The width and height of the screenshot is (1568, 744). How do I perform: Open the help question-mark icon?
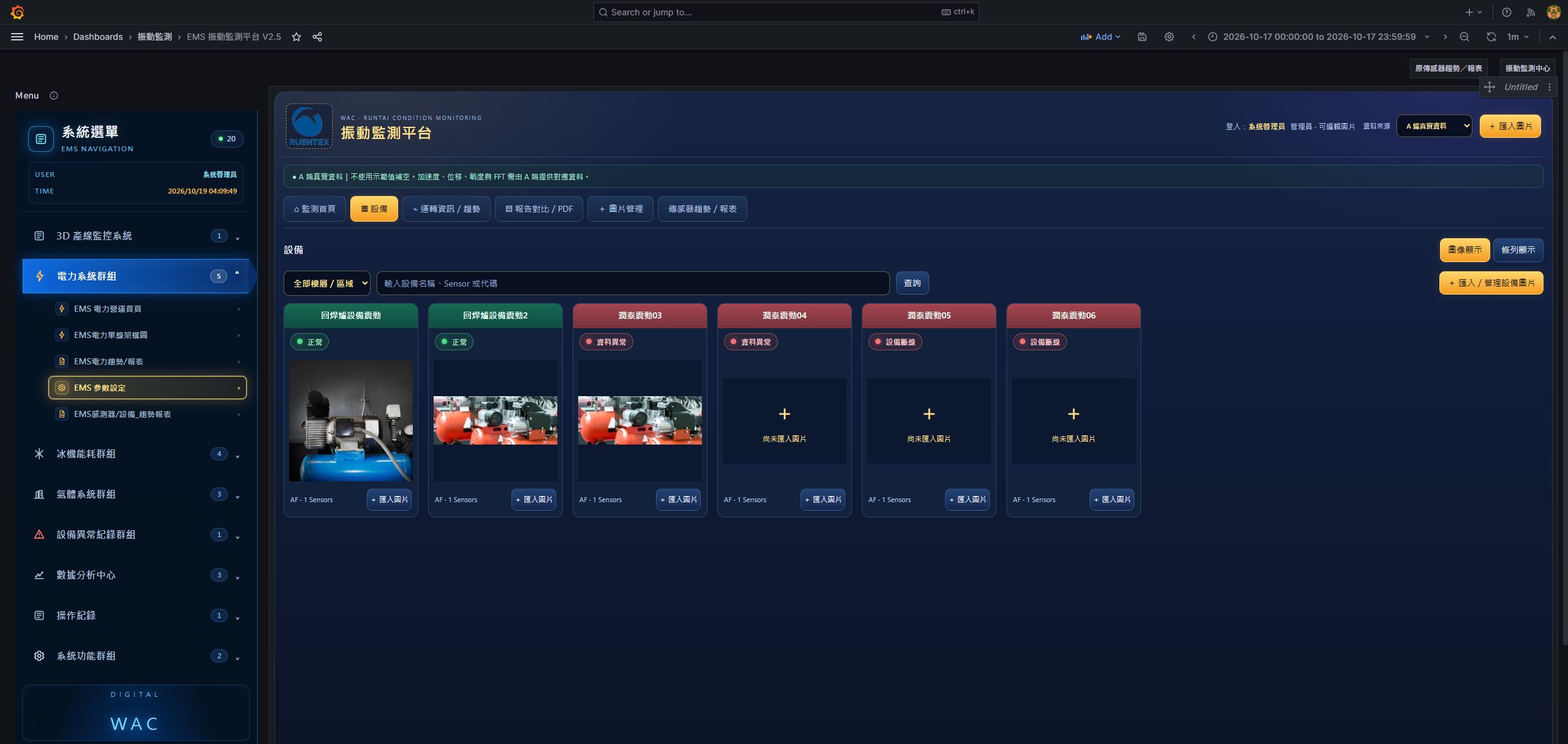click(x=1507, y=12)
